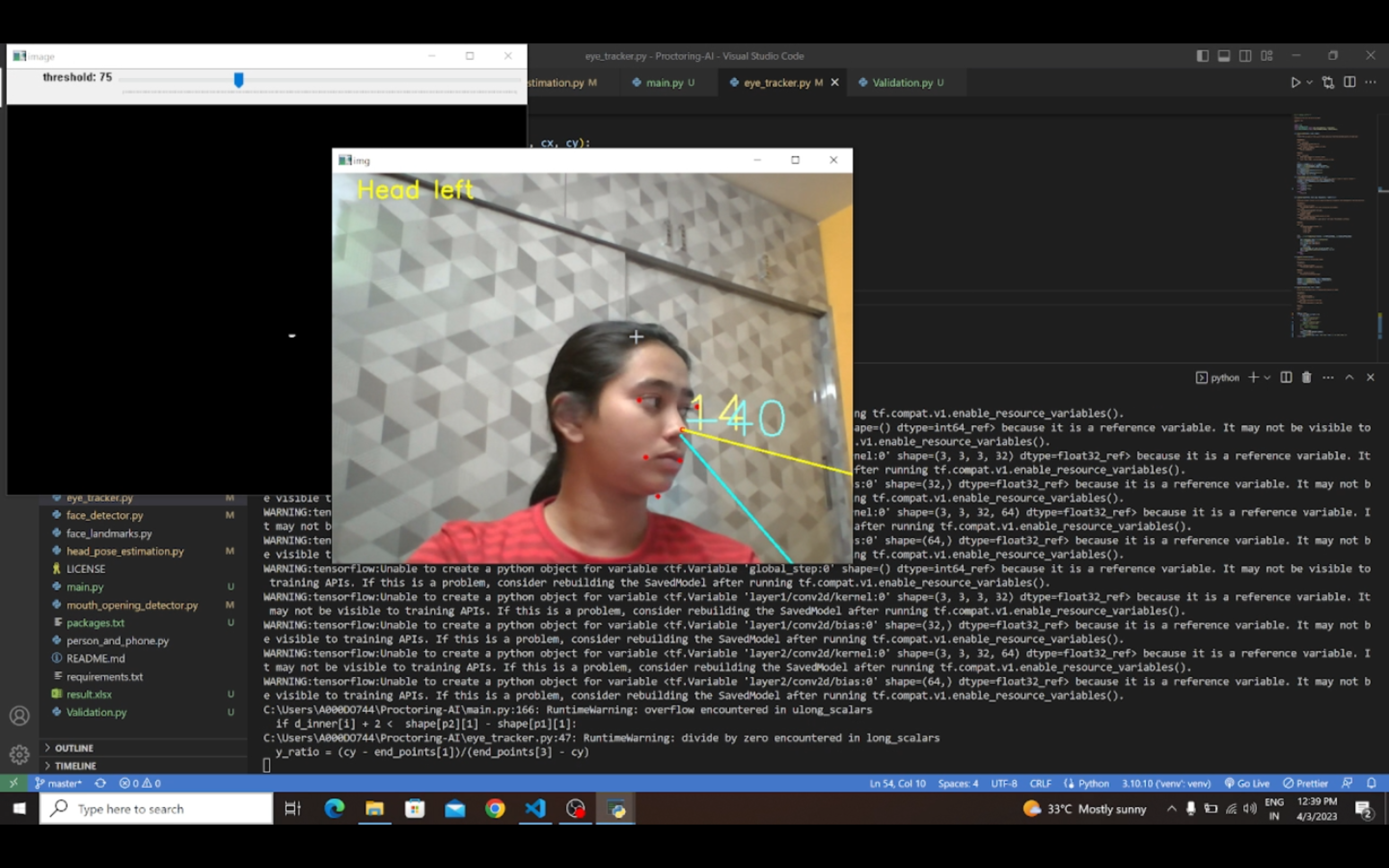
Task: Close the eye_tracker.py tab
Action: pyautogui.click(x=834, y=82)
